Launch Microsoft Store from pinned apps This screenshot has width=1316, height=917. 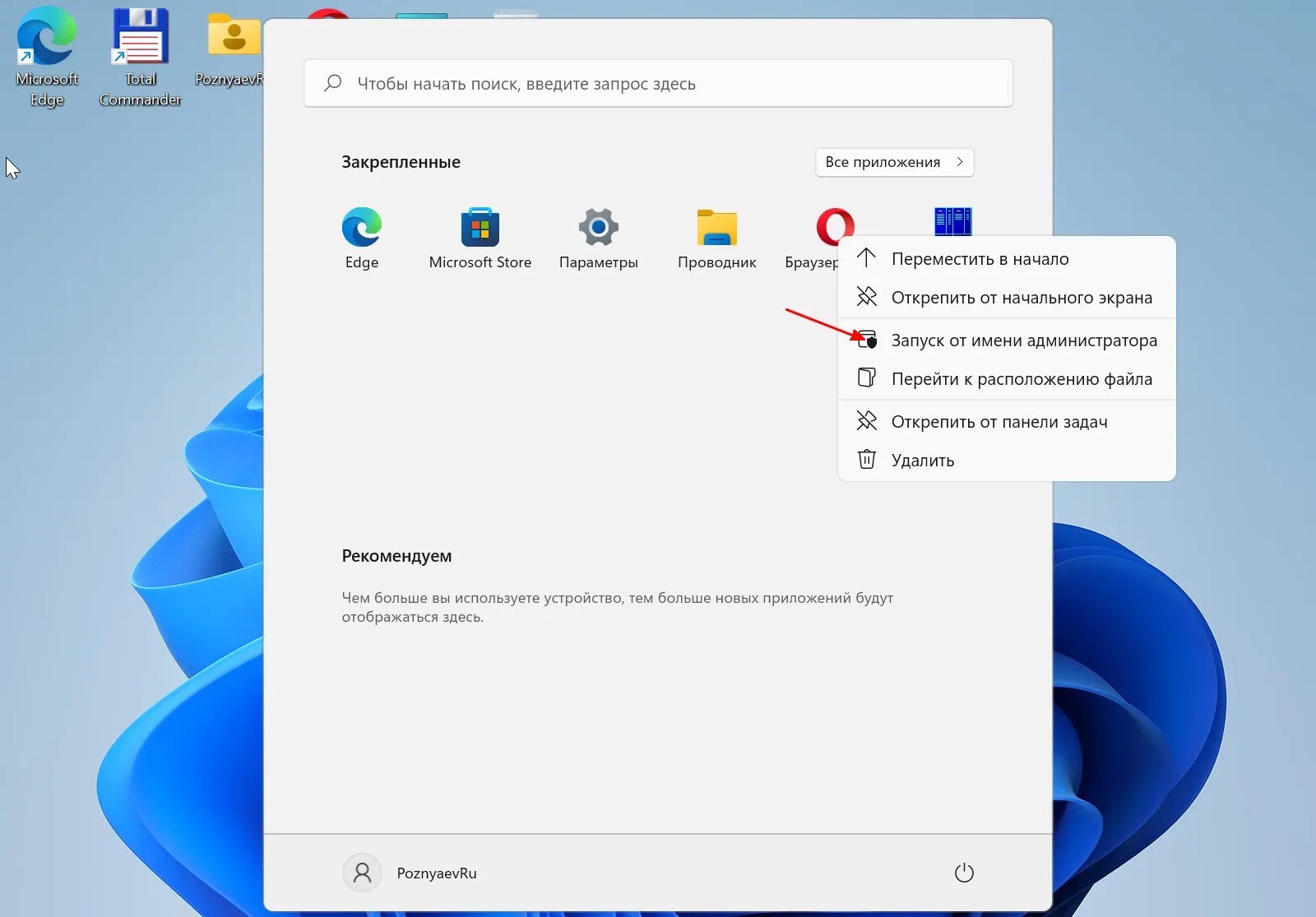coord(480,228)
